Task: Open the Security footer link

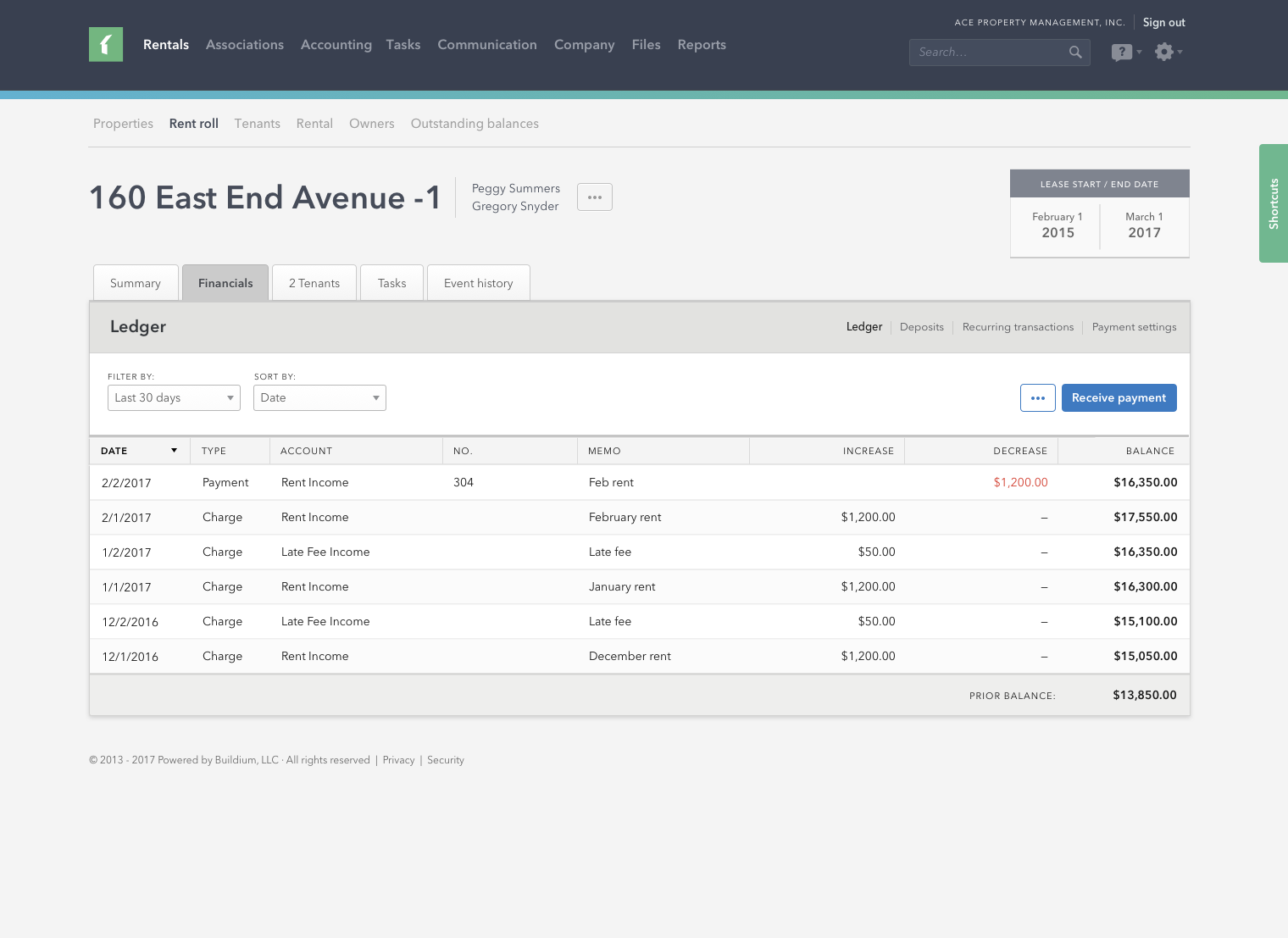Action: tap(446, 760)
